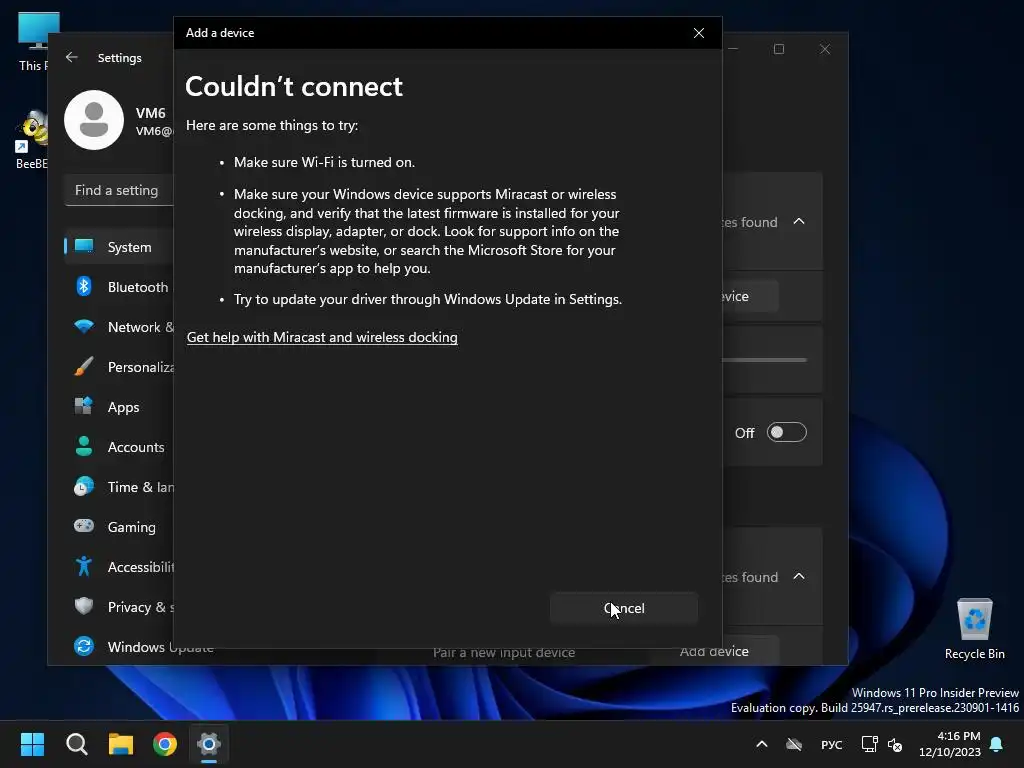
Task: Open the clock showing 4:16 PM
Action: pyautogui.click(x=950, y=744)
